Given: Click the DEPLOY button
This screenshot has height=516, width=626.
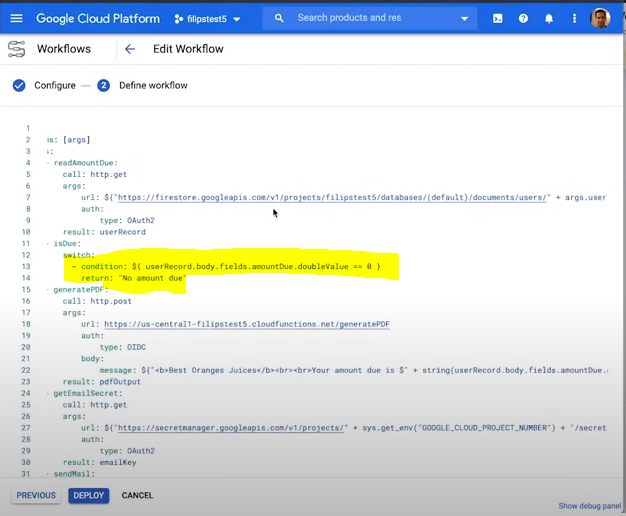Looking at the screenshot, I should [88, 495].
